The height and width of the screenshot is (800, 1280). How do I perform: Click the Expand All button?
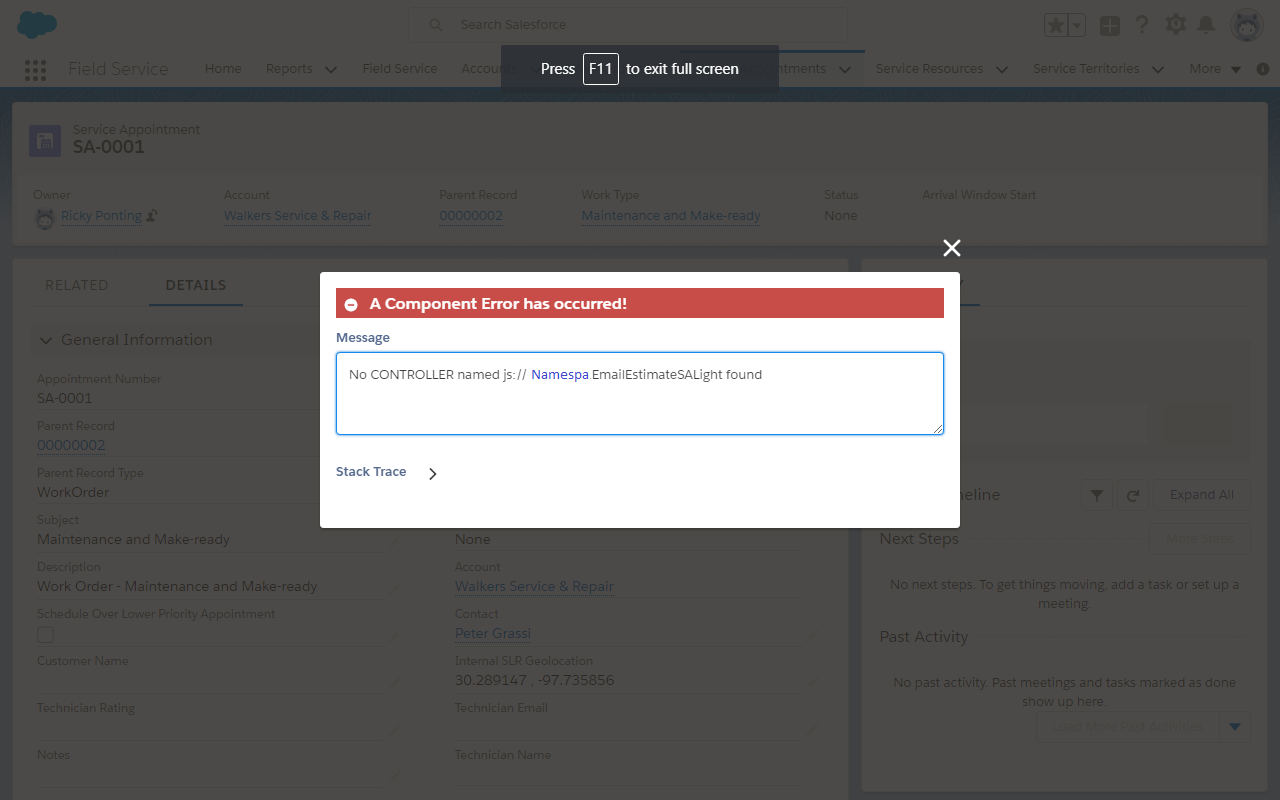pyautogui.click(x=1202, y=495)
